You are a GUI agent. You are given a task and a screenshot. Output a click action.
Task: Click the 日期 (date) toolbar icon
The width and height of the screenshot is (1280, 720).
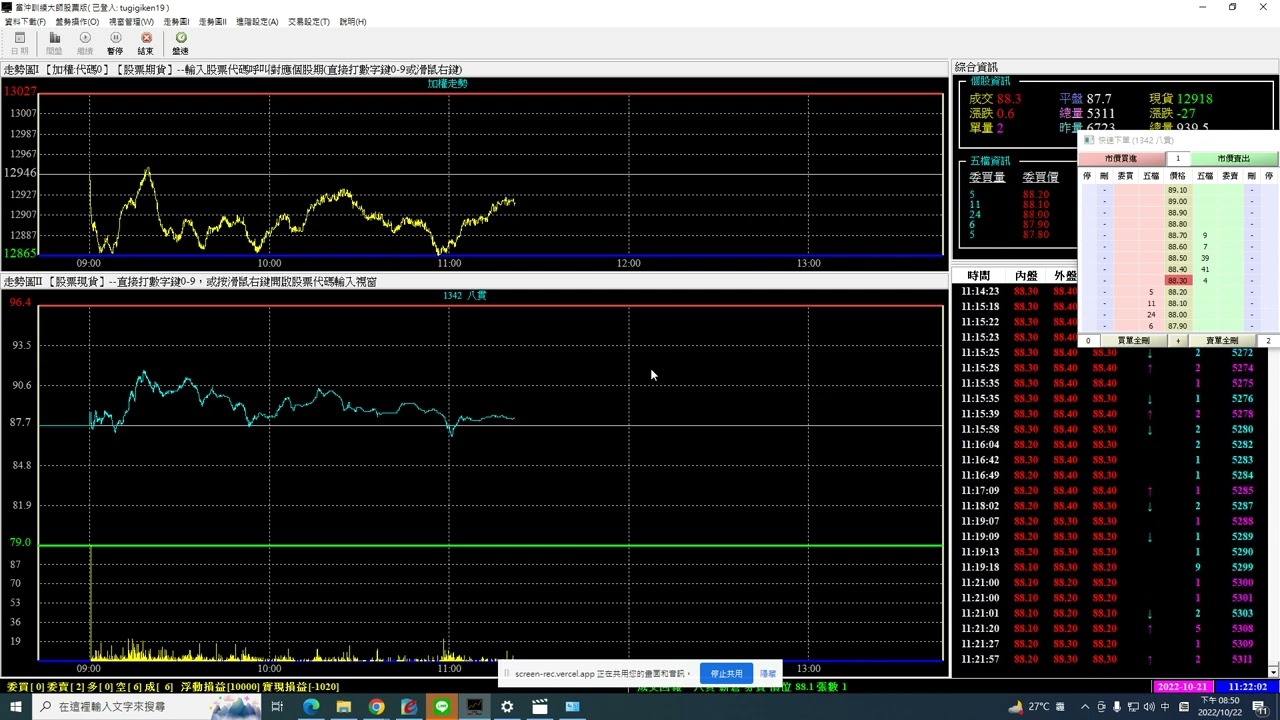19,43
